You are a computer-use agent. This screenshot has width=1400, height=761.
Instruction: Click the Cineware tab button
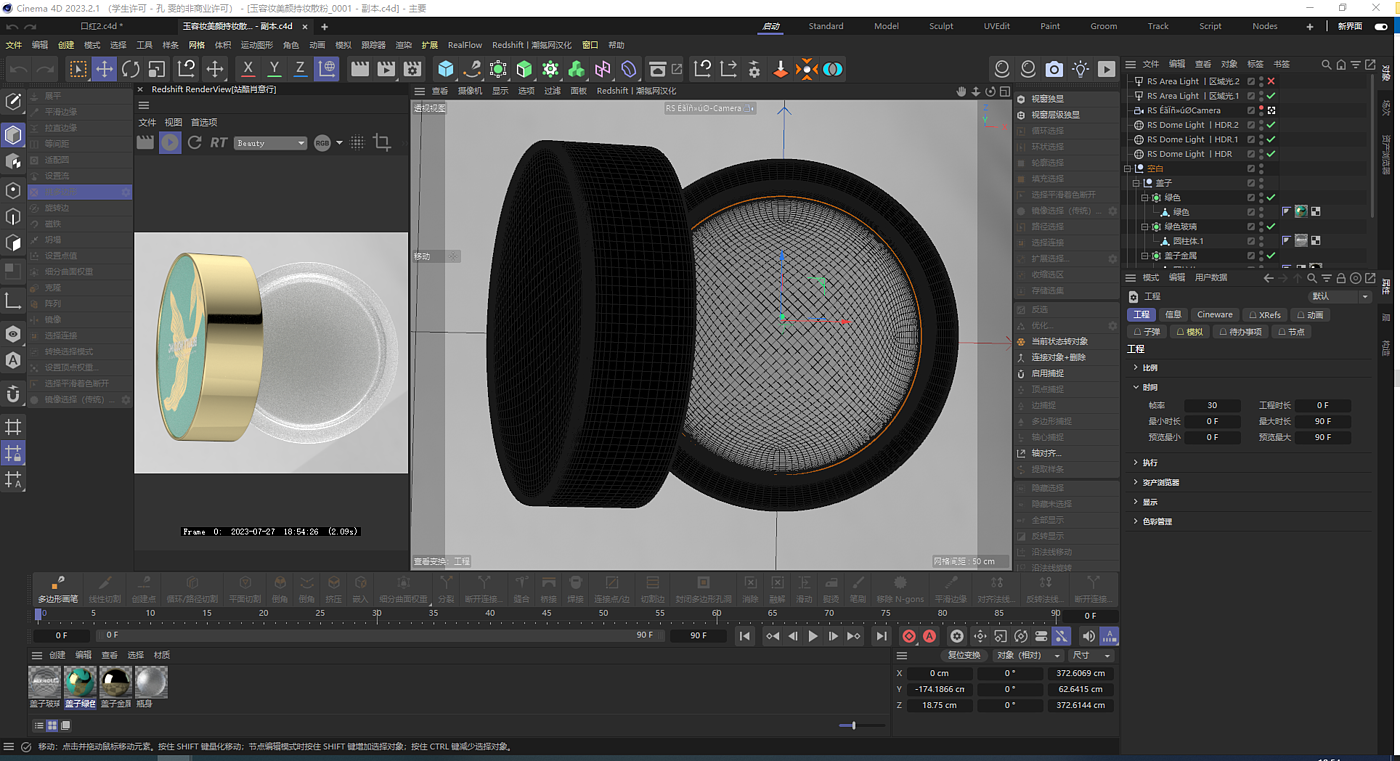1215,315
